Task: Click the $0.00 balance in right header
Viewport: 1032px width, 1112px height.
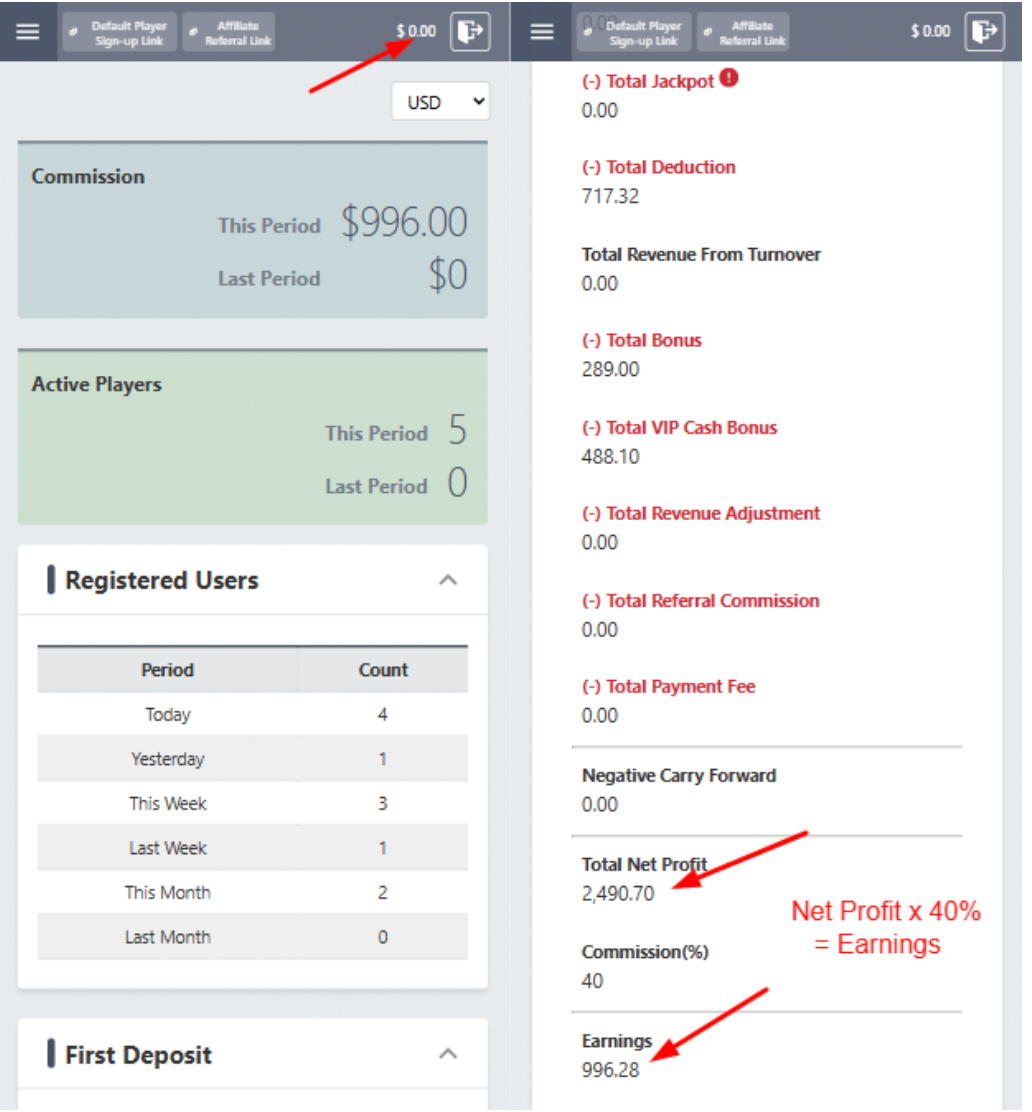Action: [x=930, y=31]
